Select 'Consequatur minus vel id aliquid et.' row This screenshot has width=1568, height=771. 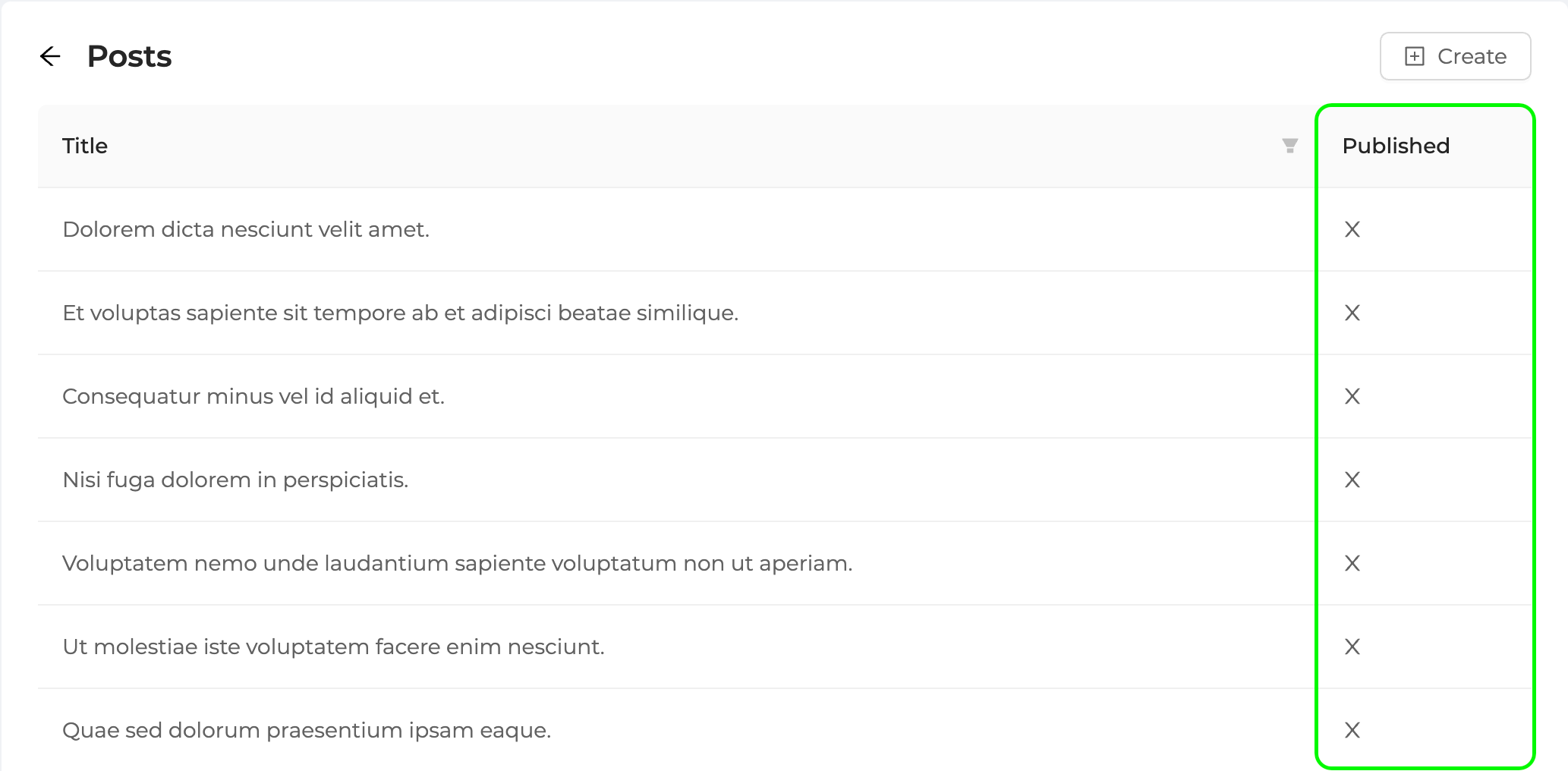pyautogui.click(x=253, y=396)
